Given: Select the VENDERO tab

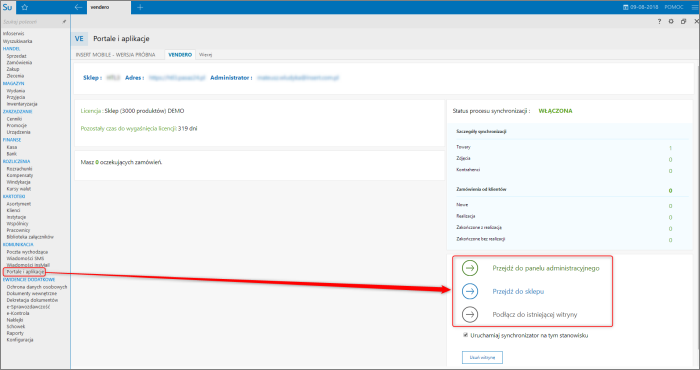Looking at the screenshot, I should tap(180, 54).
